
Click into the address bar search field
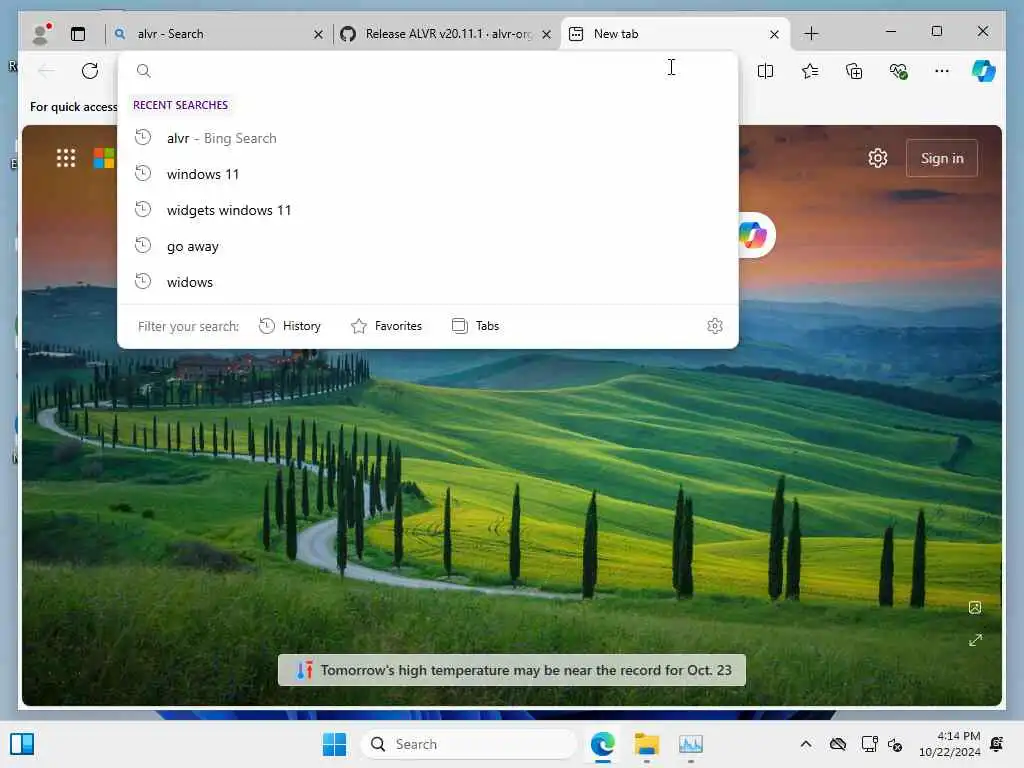pos(428,71)
